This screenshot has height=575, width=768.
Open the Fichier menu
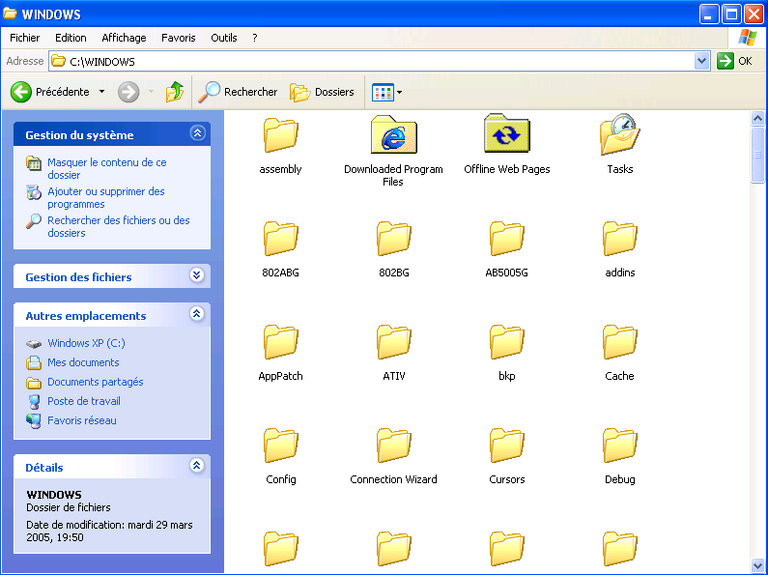click(x=24, y=38)
